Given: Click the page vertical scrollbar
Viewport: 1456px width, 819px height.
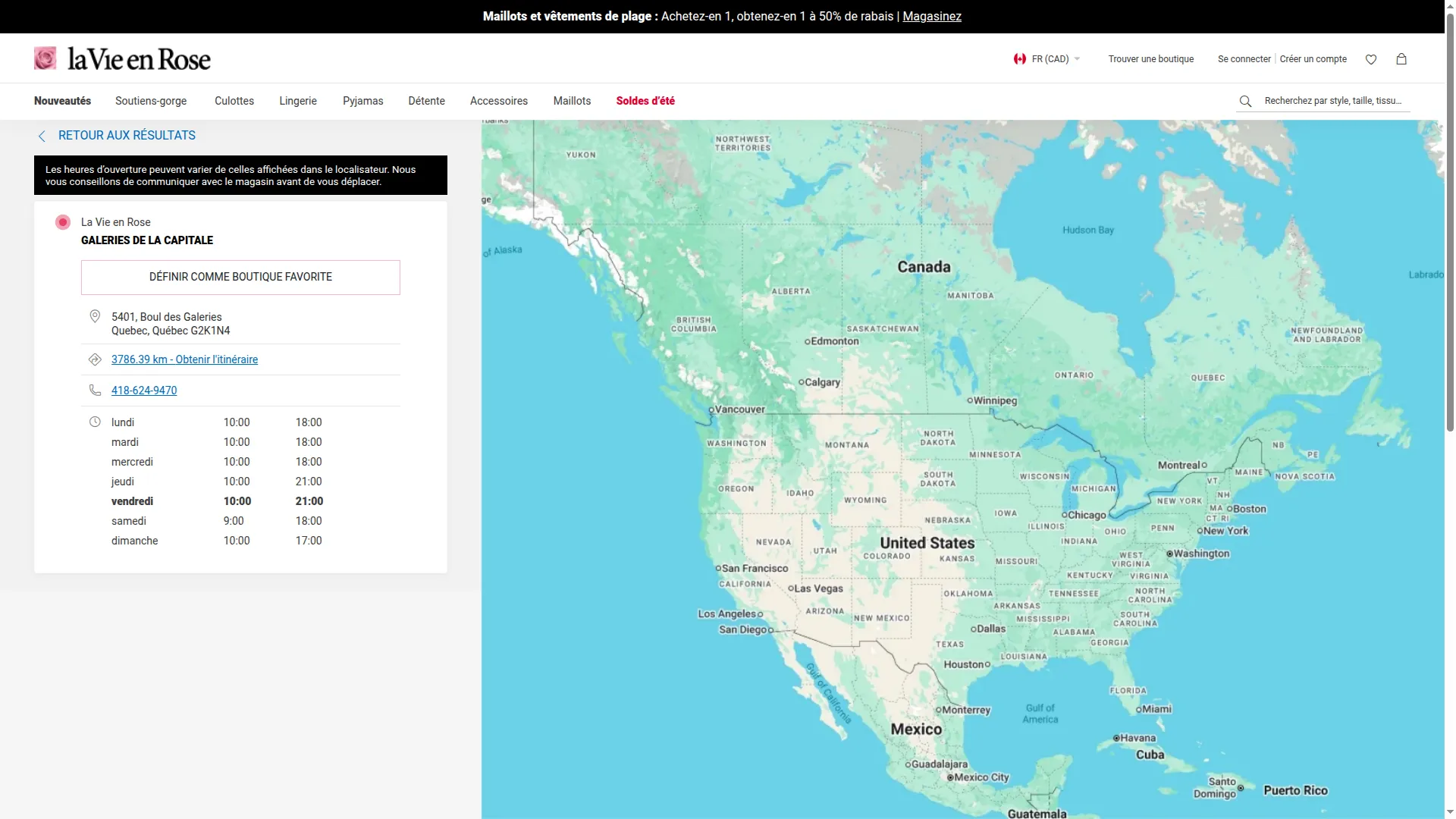Looking at the screenshot, I should tap(1450, 224).
